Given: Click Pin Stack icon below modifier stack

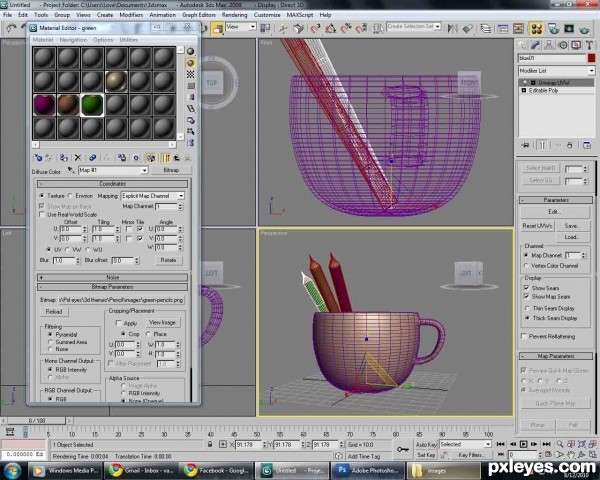Looking at the screenshot, I should pos(526,145).
